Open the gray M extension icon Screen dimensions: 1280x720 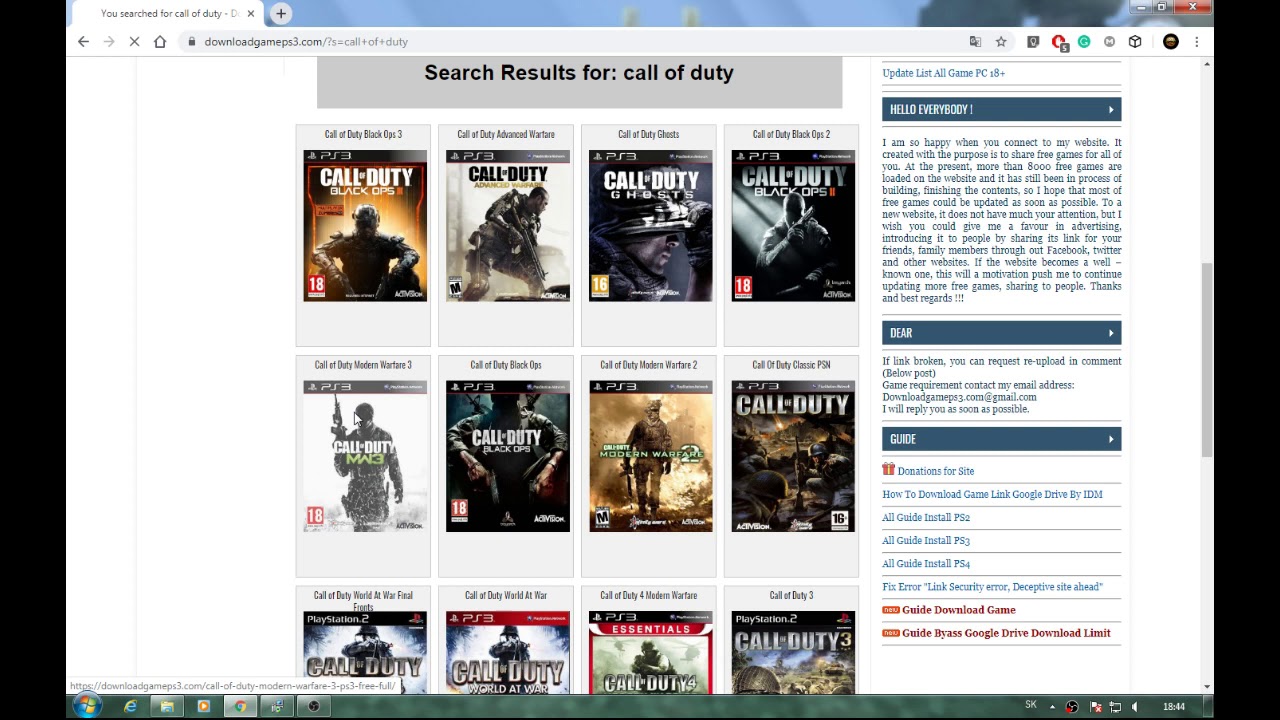(x=1109, y=42)
